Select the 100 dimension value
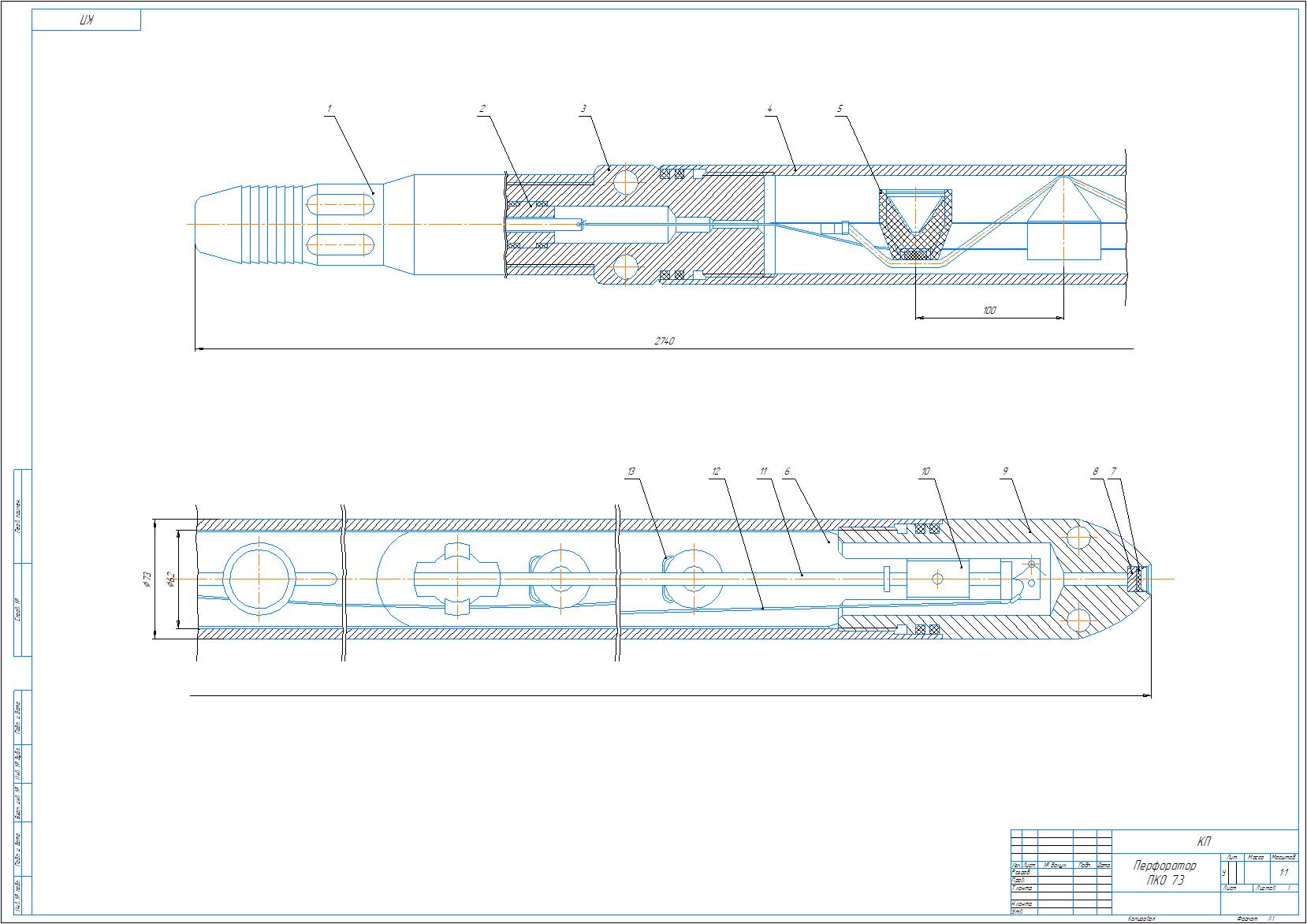The width and height of the screenshot is (1307, 924). pos(989,311)
